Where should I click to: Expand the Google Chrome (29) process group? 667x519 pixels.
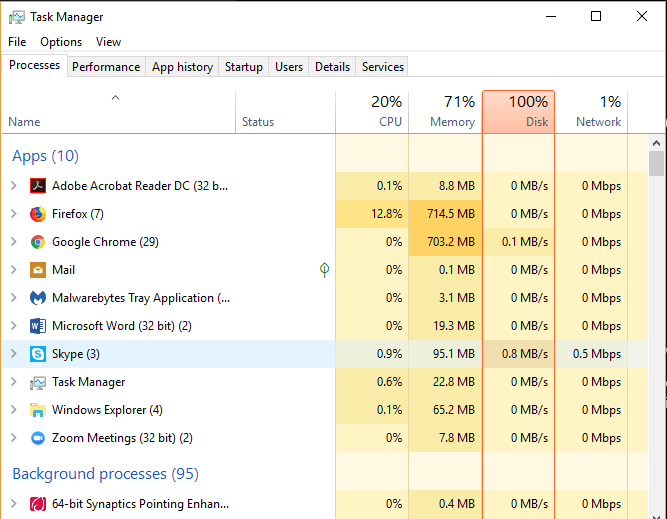point(14,242)
